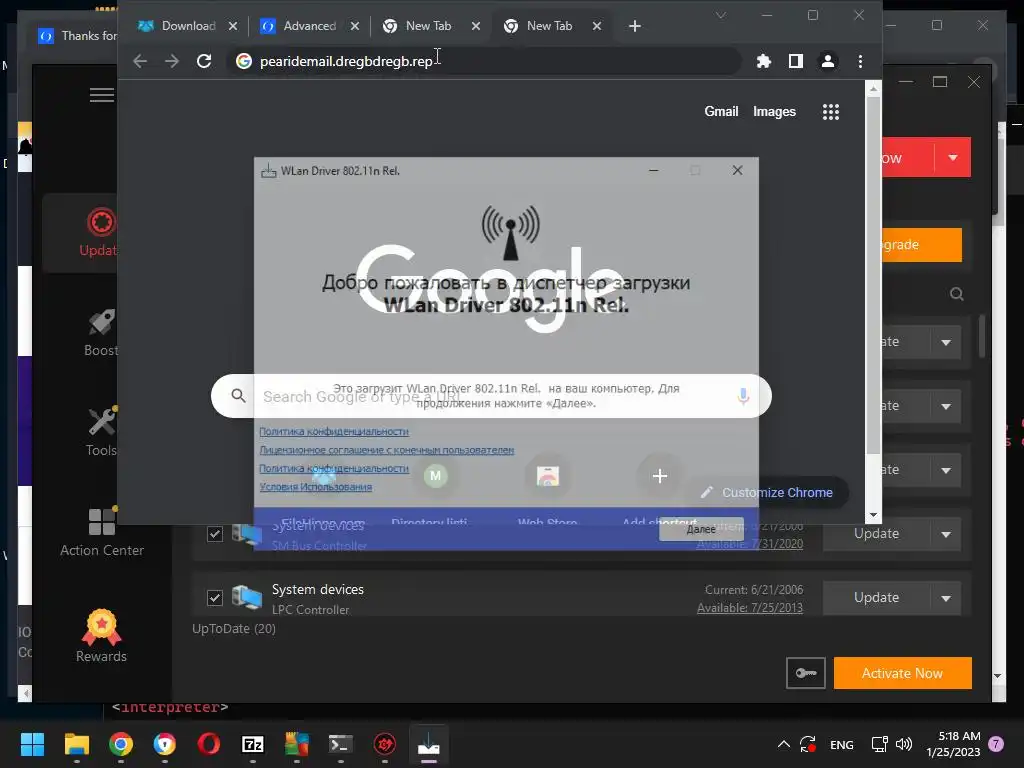Toggle LPC Controller checkbox
This screenshot has width=1024, height=768.
tap(215, 598)
